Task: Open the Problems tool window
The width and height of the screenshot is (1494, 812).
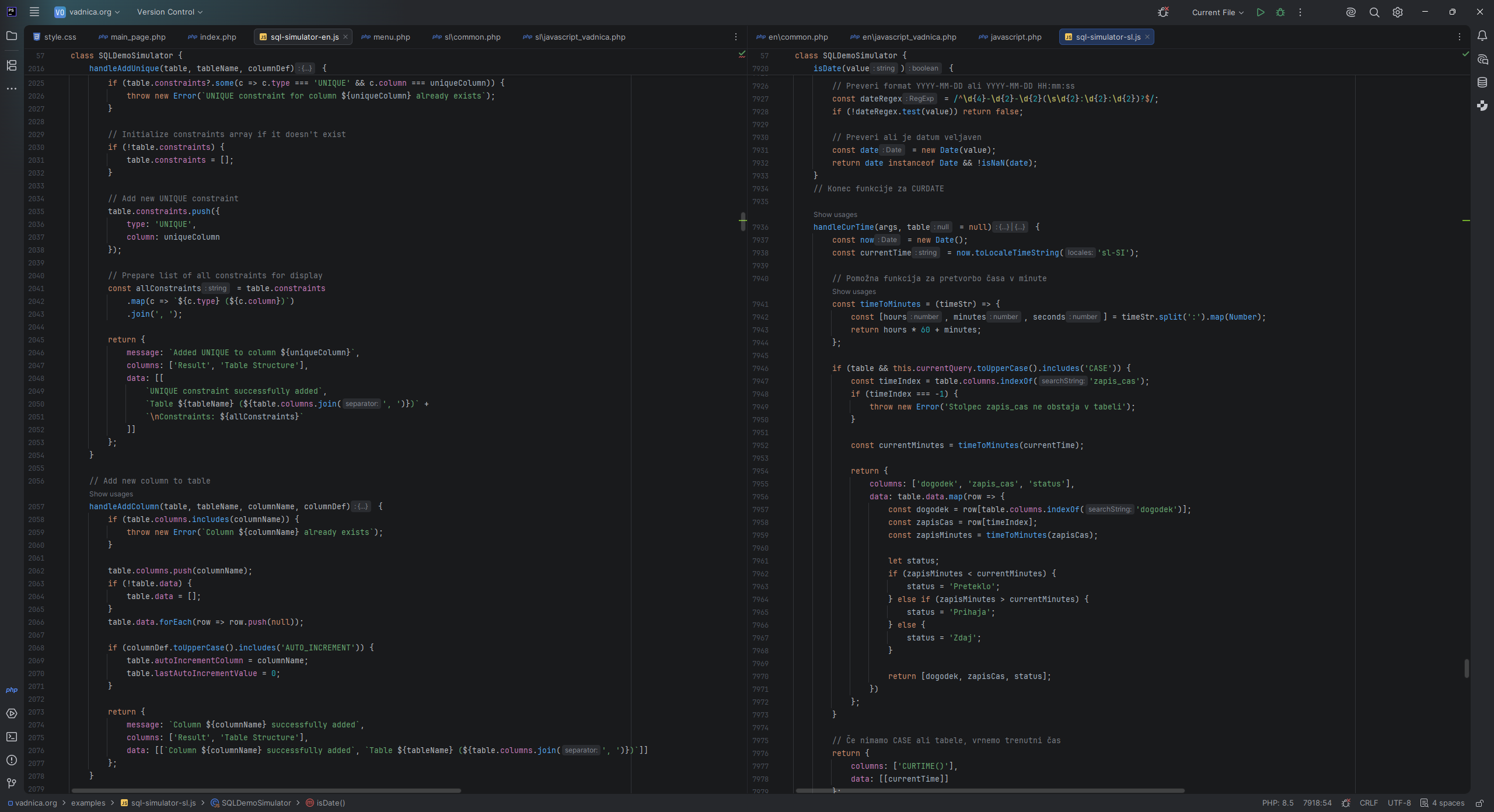Action: pos(12,760)
